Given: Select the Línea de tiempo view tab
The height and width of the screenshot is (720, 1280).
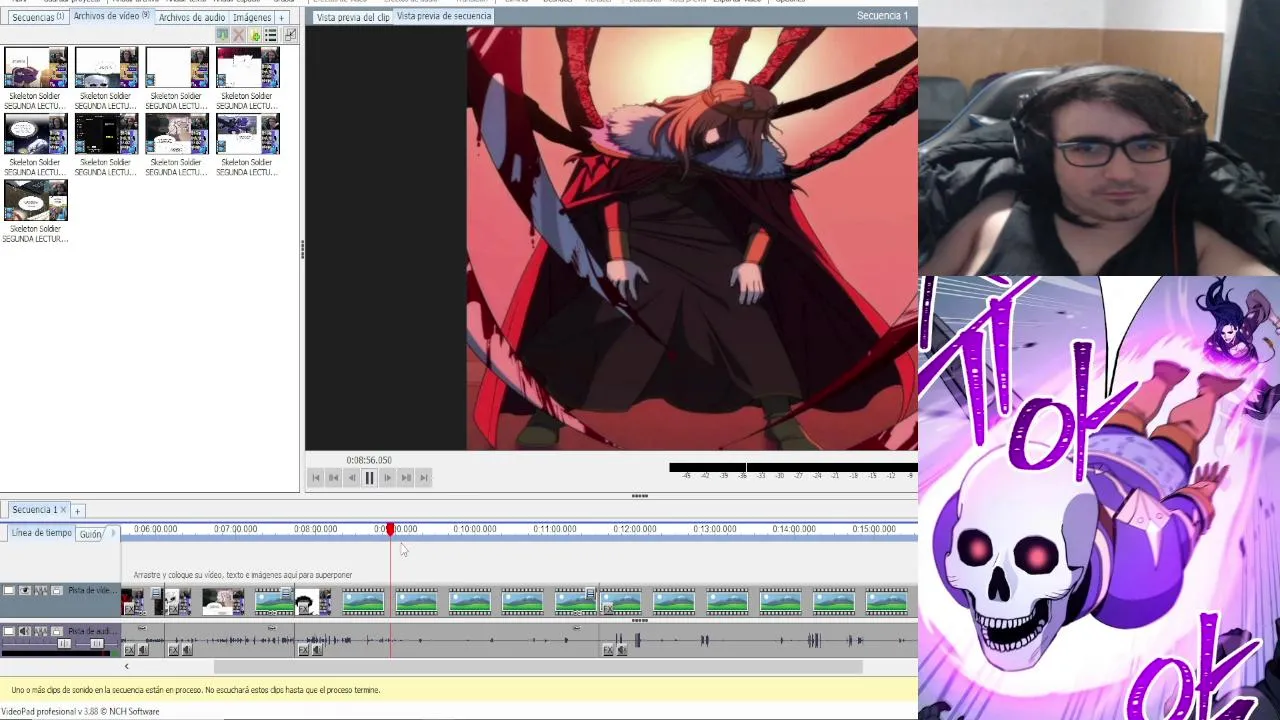Looking at the screenshot, I should [42, 533].
